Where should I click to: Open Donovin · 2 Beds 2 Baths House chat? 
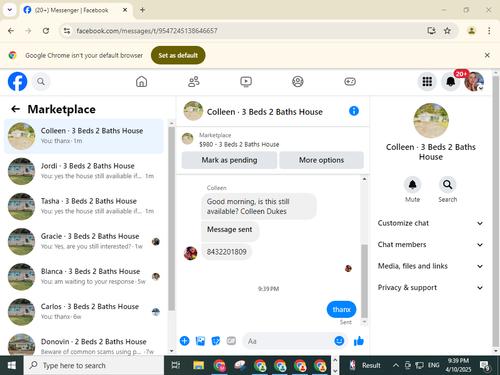tap(84, 344)
